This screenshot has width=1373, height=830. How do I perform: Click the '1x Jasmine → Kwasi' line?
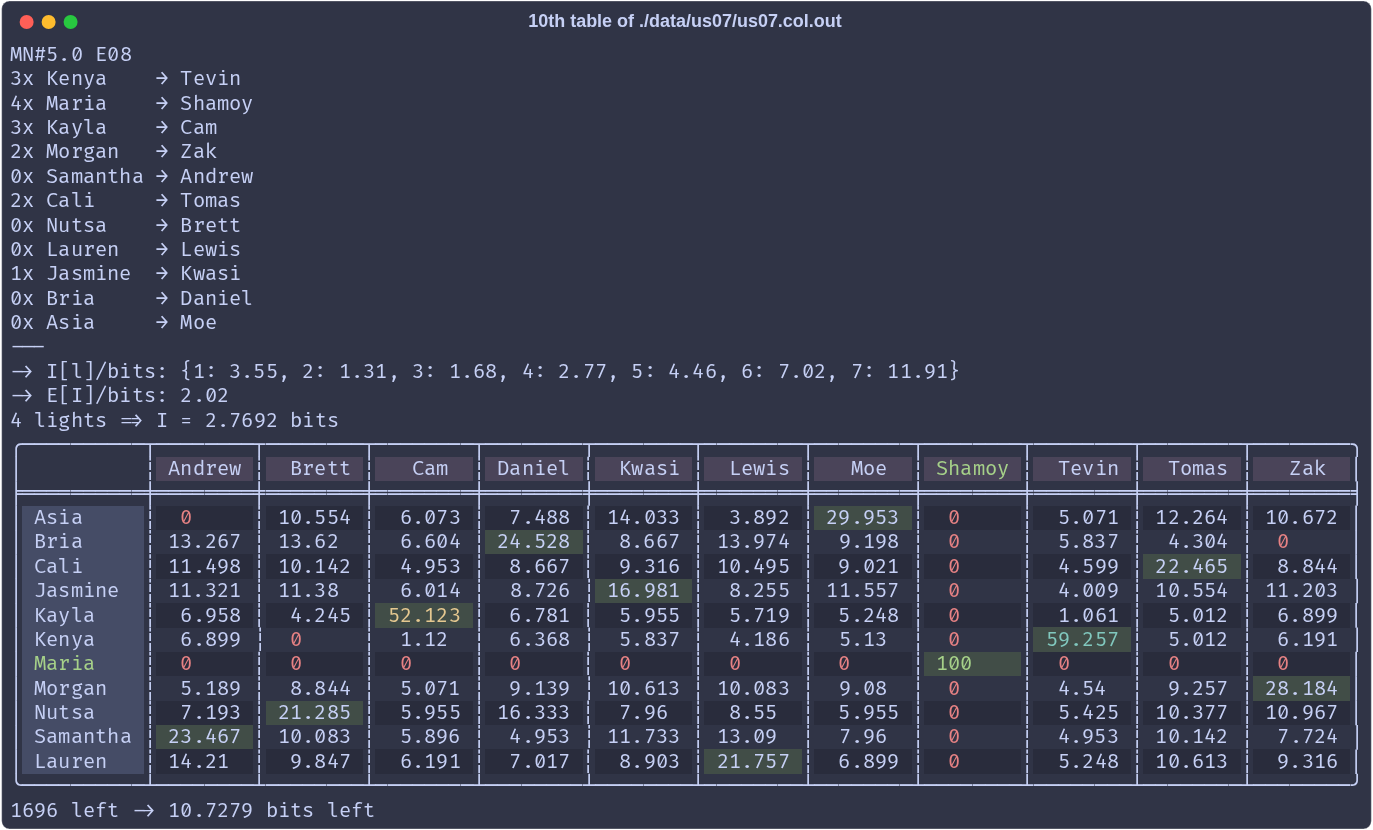point(126,273)
